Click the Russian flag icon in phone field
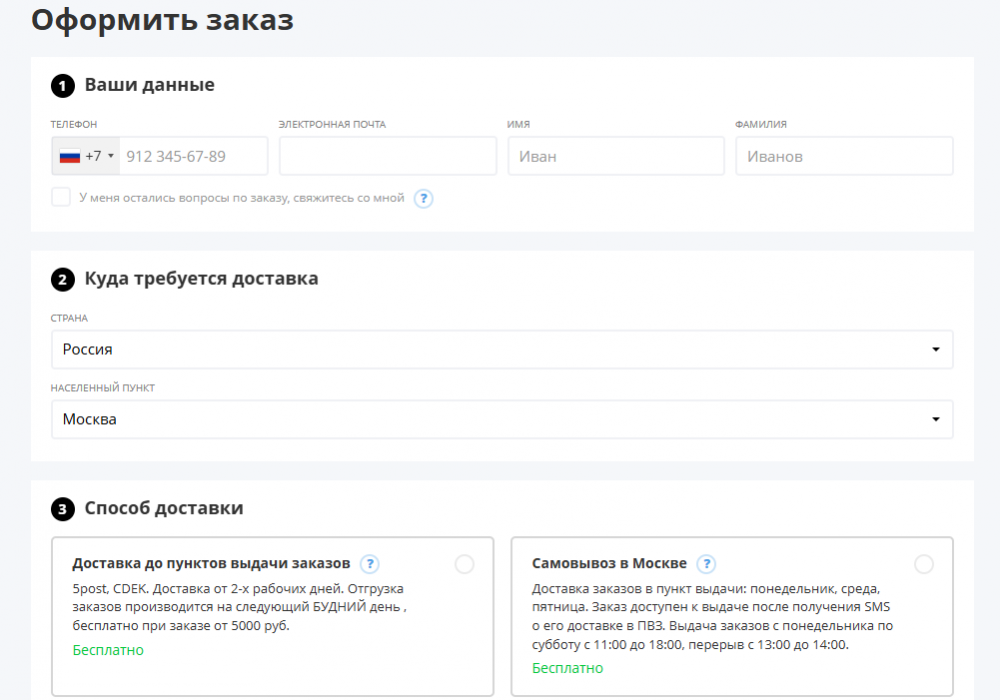This screenshot has width=1000, height=700. point(70,157)
